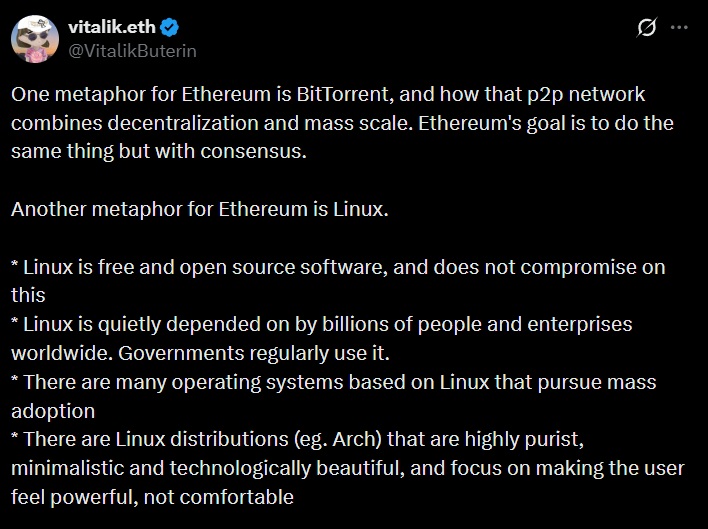Click the phrase "feel powerful, not comfortable"
Screen dimensions: 708x529
point(153,497)
